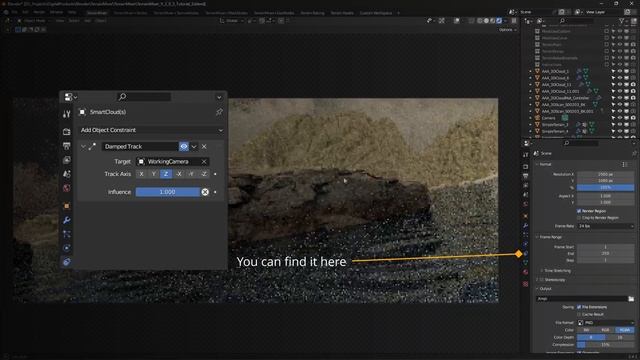
Task: Delete the Damped Track constraint
Action: [204, 147]
